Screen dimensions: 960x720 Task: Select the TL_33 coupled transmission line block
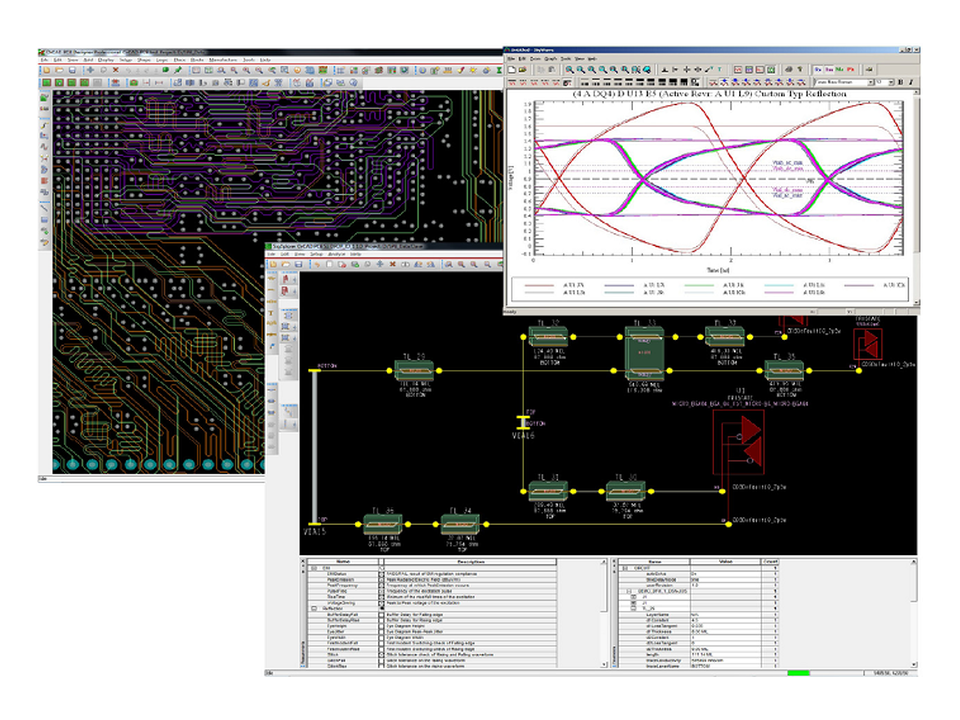point(644,354)
